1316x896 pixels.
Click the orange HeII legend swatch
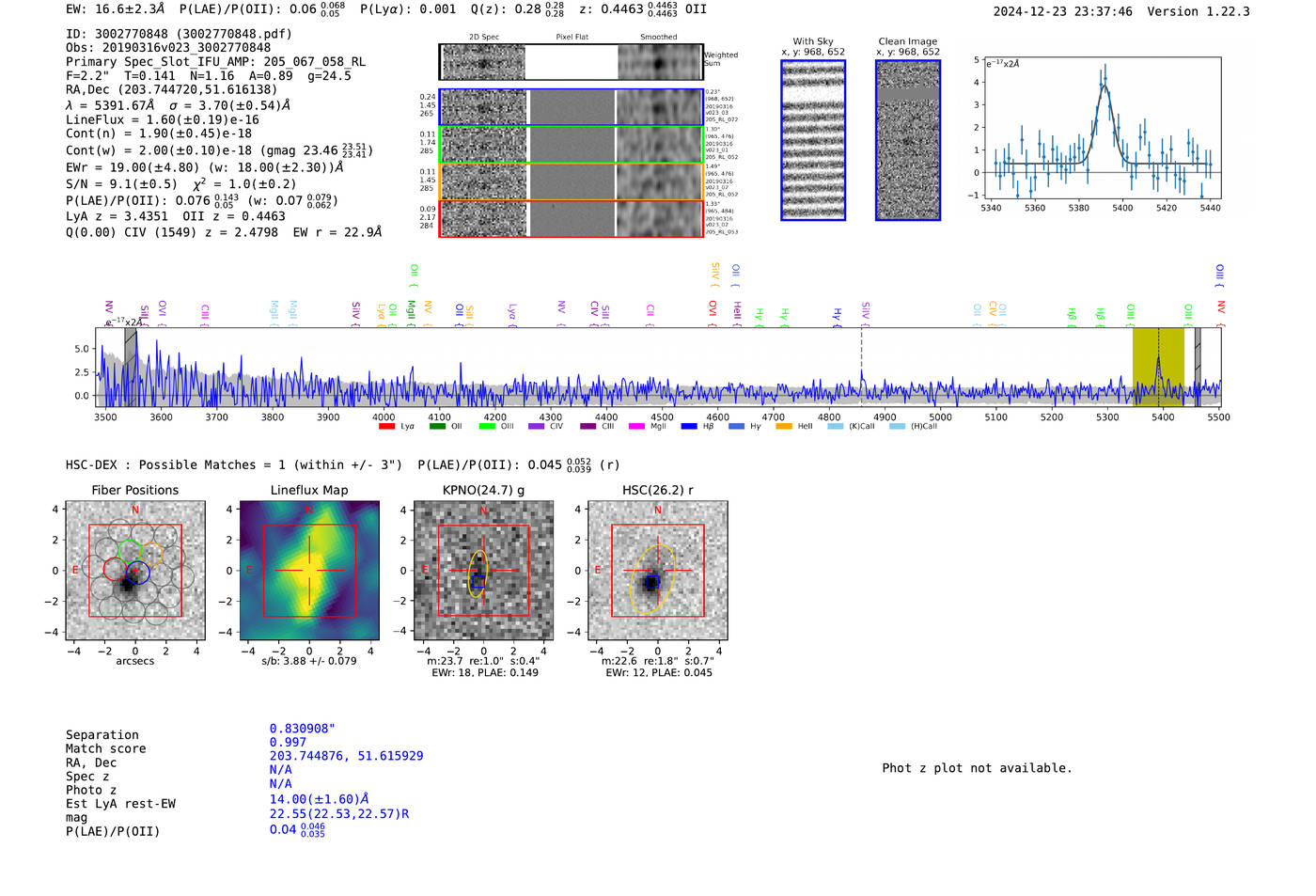click(x=784, y=427)
